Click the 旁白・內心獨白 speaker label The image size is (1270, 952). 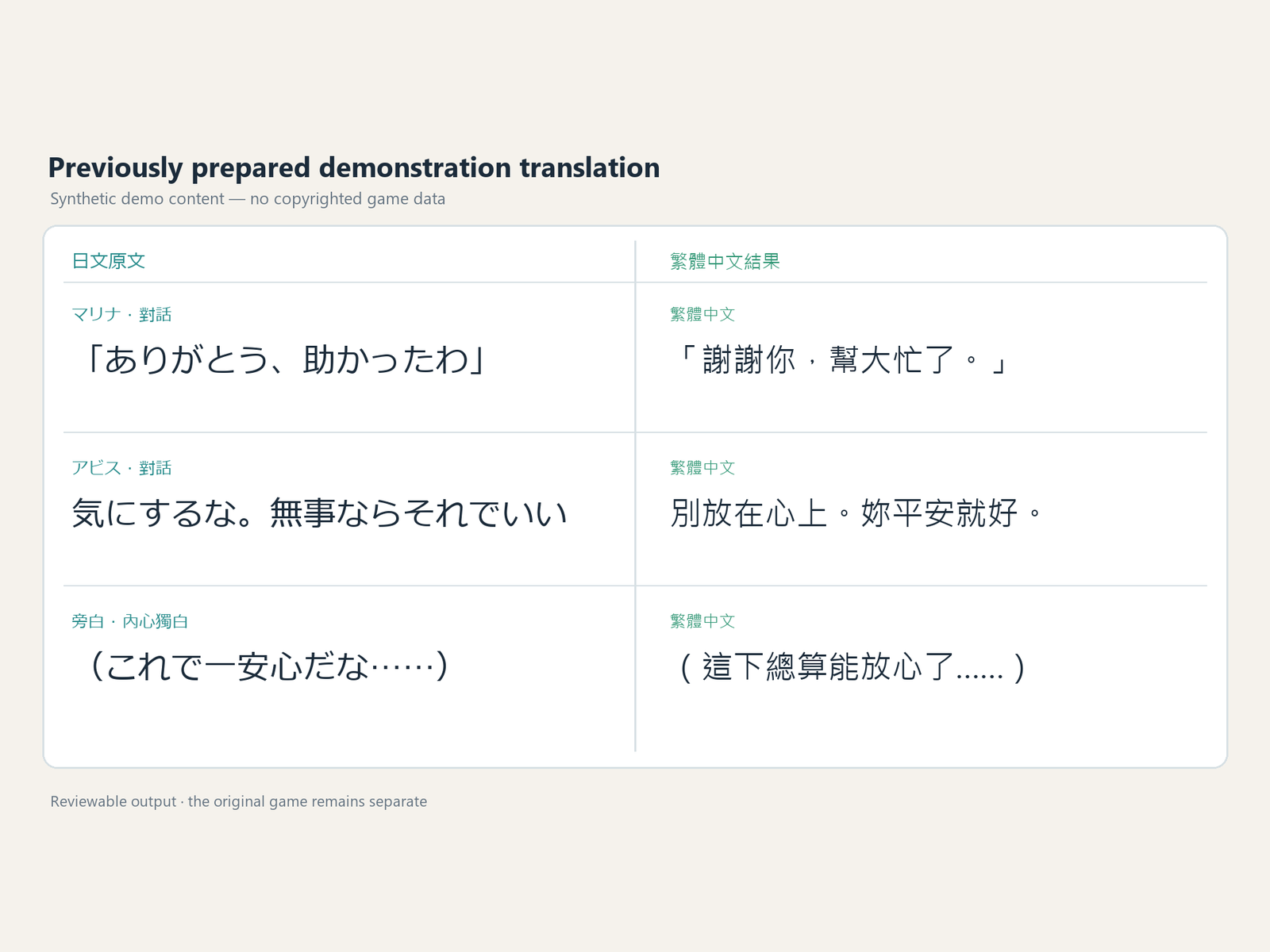pos(130,621)
